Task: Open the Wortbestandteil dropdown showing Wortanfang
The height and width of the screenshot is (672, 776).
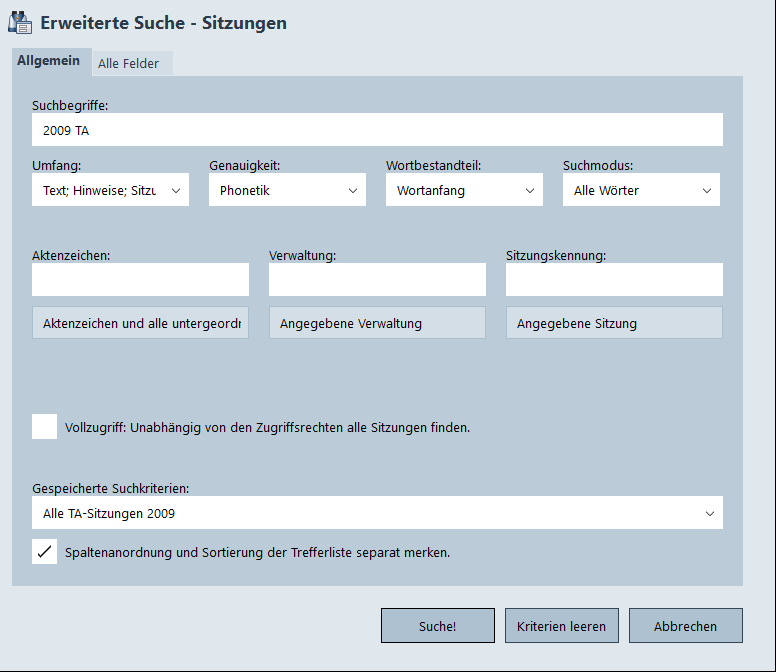Action: (464, 190)
